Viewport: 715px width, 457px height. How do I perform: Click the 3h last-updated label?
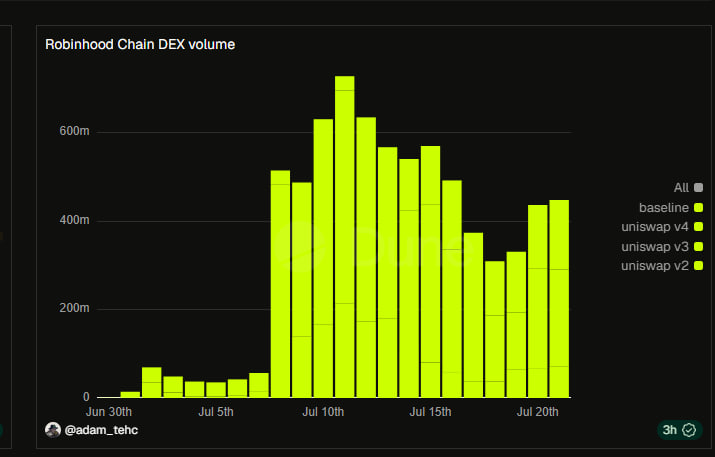pos(669,430)
